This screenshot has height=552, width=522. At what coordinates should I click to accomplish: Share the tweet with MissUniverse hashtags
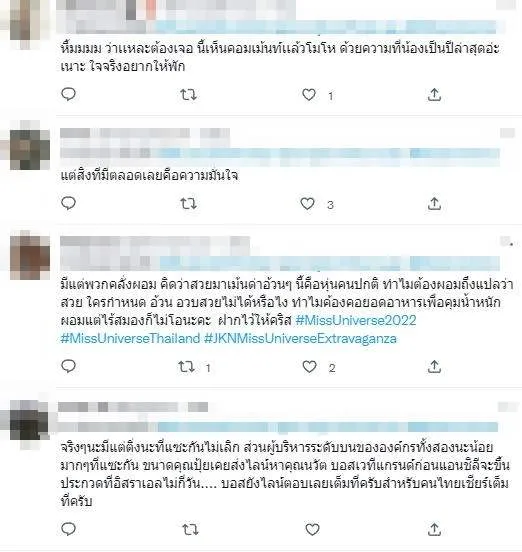point(434,367)
